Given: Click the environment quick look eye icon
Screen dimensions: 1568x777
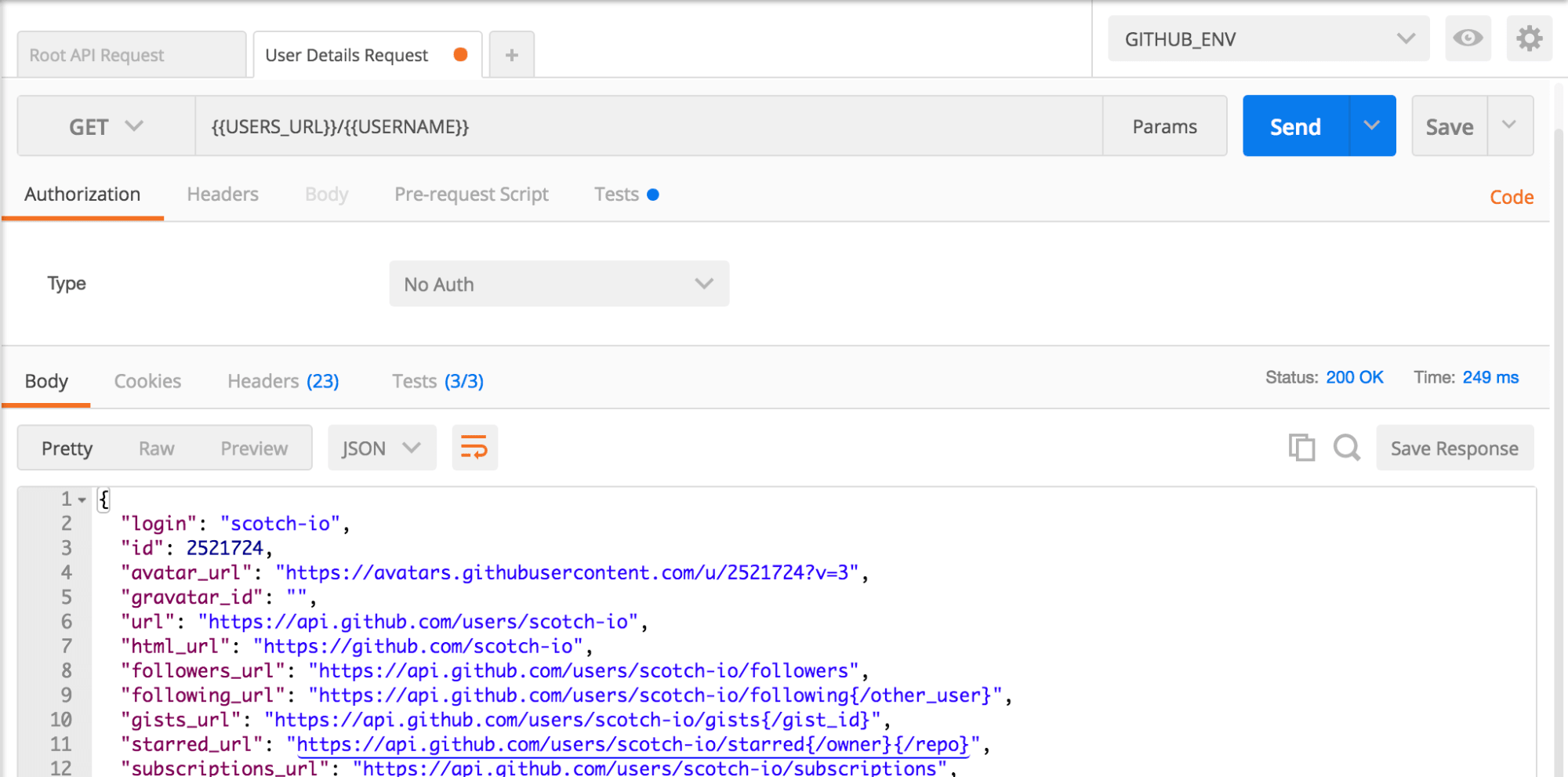Looking at the screenshot, I should (1468, 38).
